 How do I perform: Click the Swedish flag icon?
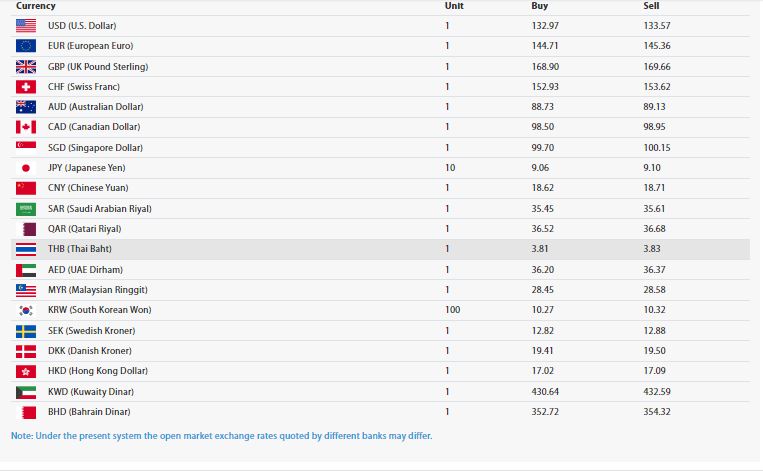pos(26,331)
